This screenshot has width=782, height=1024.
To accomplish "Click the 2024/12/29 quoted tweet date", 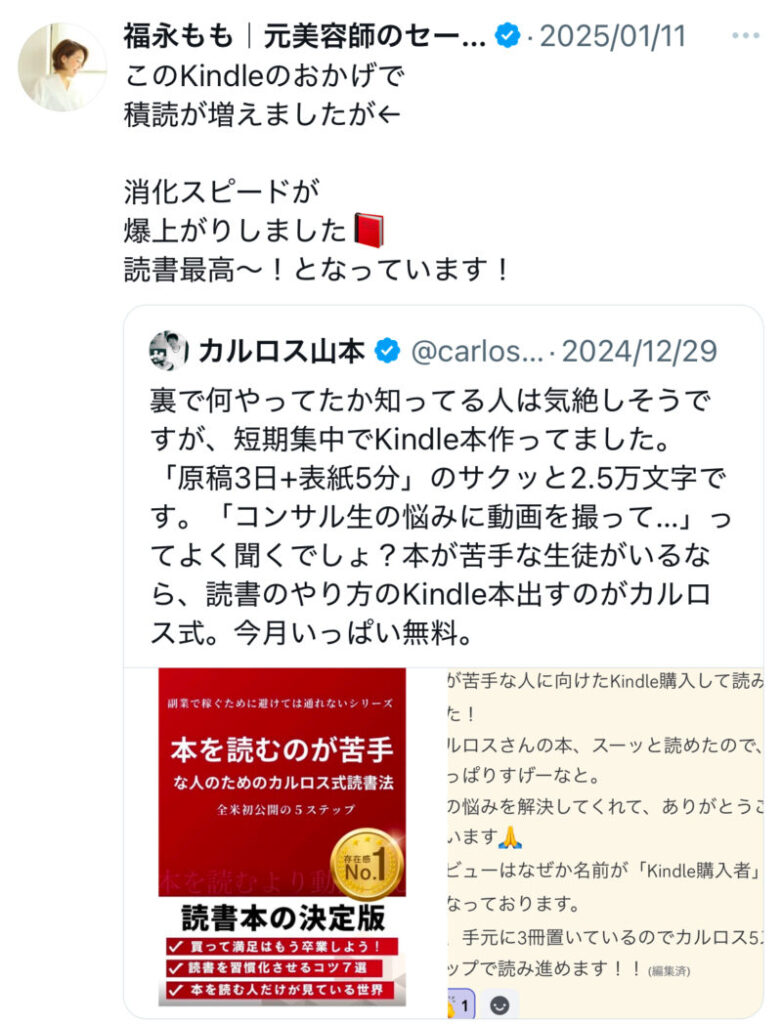I will pos(640,351).
